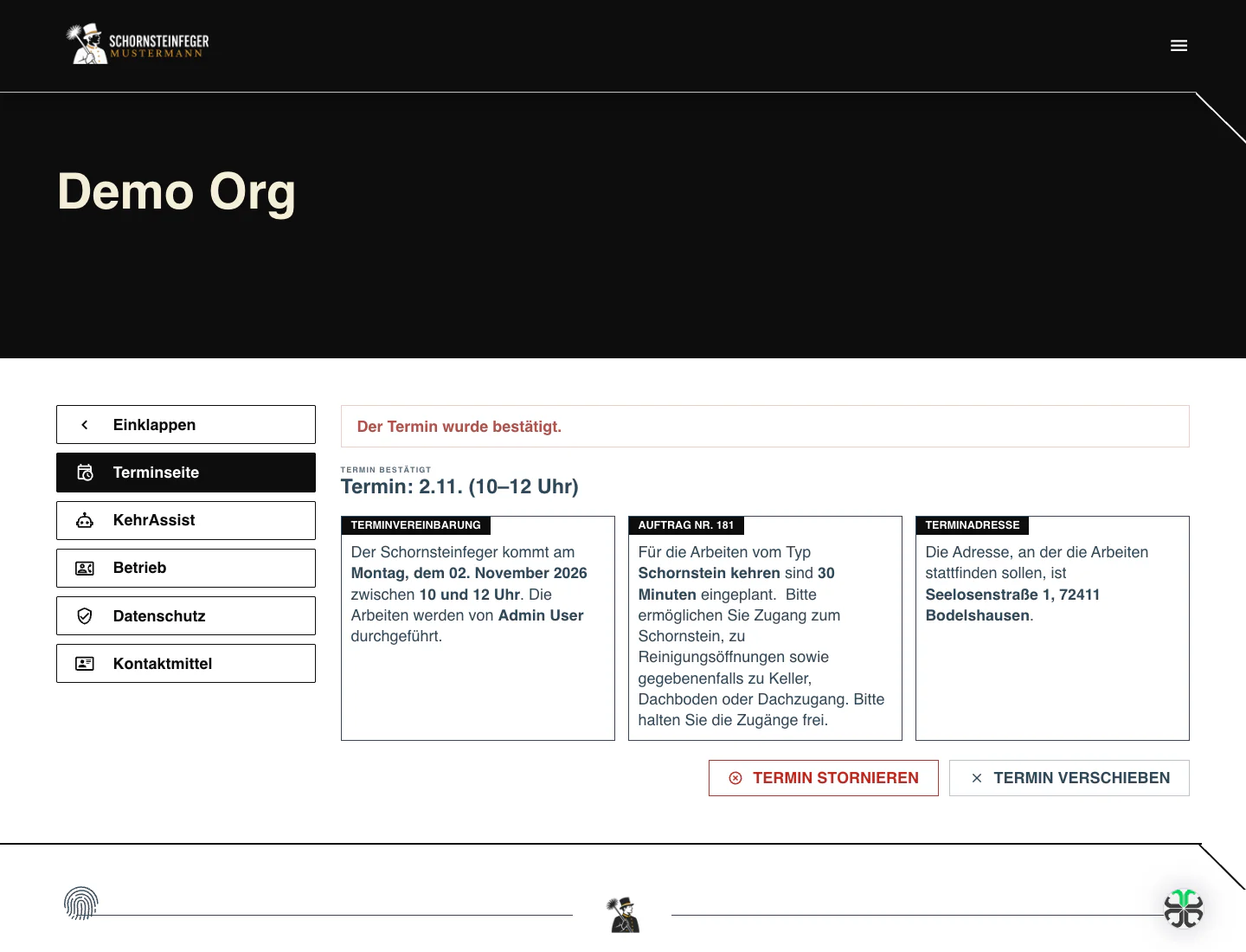Click the fingerprint icon in the footer
The image size is (1246, 952).
point(81,904)
